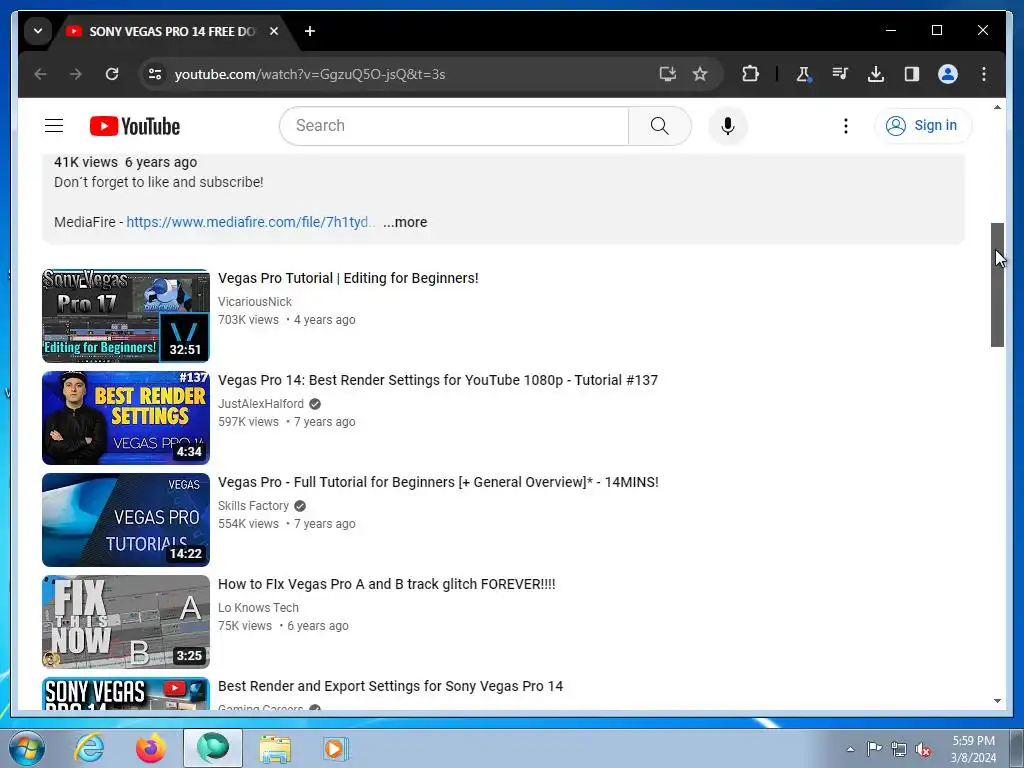The width and height of the screenshot is (1024, 768).
Task: Click '597K views' under JustAlexHalford video
Action: 248,422
